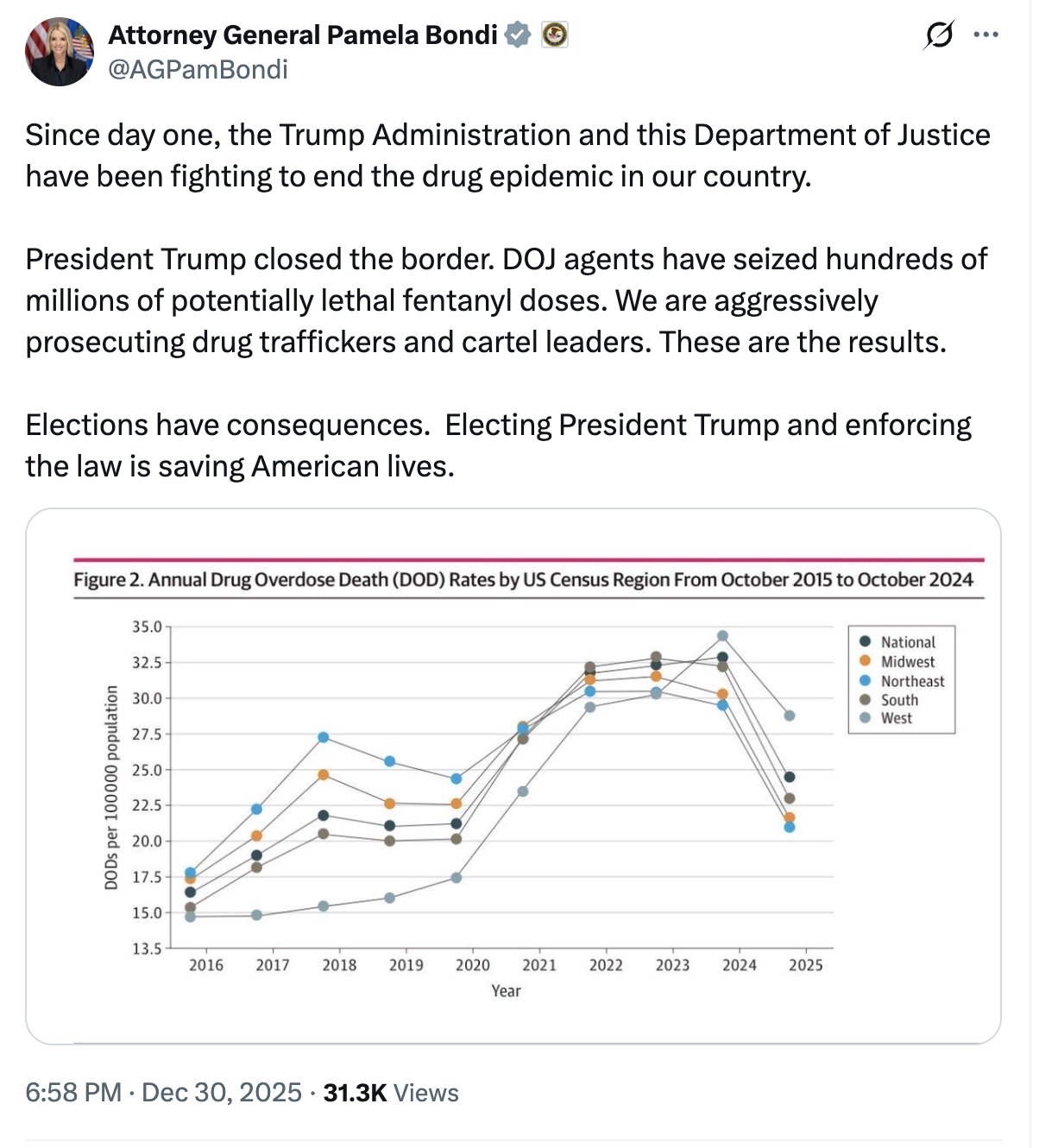Click the tweet's first paragraph text
This screenshot has width=1039, height=1148.
point(507,155)
